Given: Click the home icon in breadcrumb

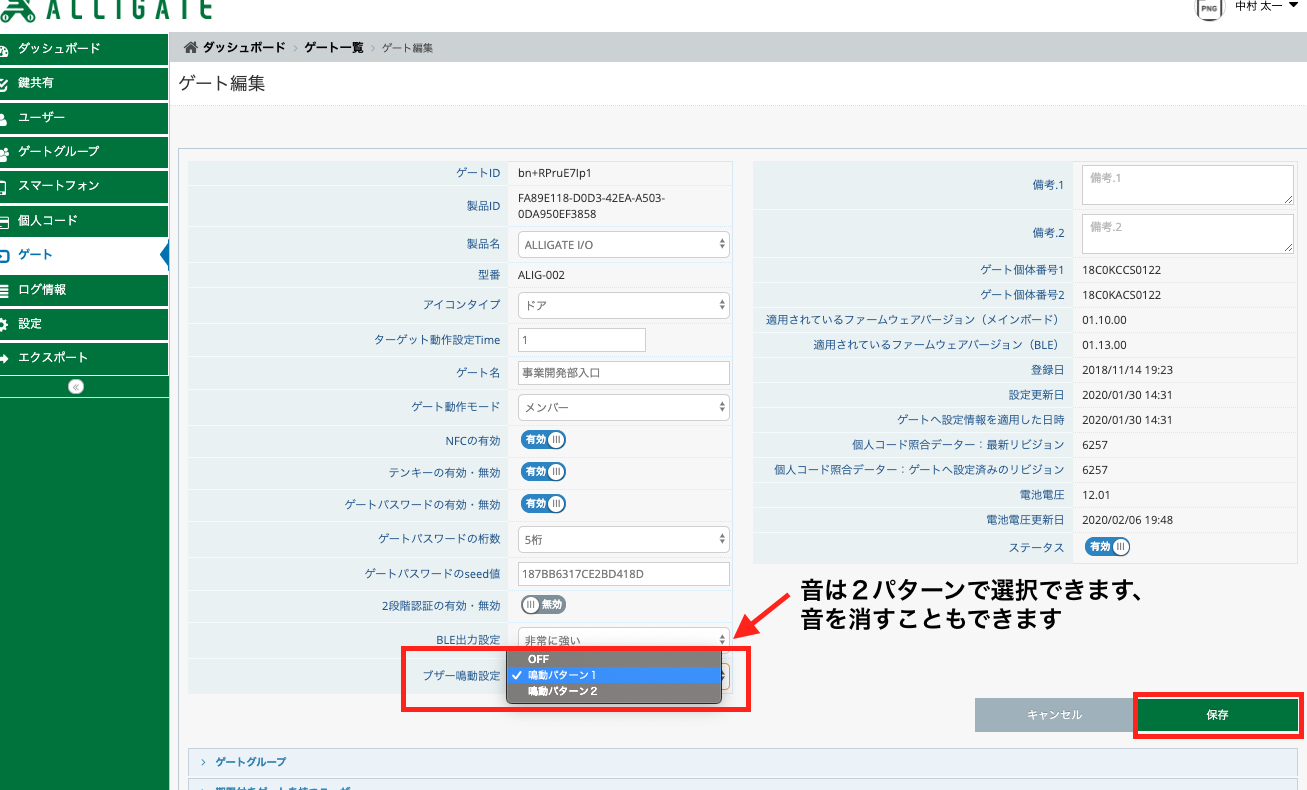Looking at the screenshot, I should [190, 48].
